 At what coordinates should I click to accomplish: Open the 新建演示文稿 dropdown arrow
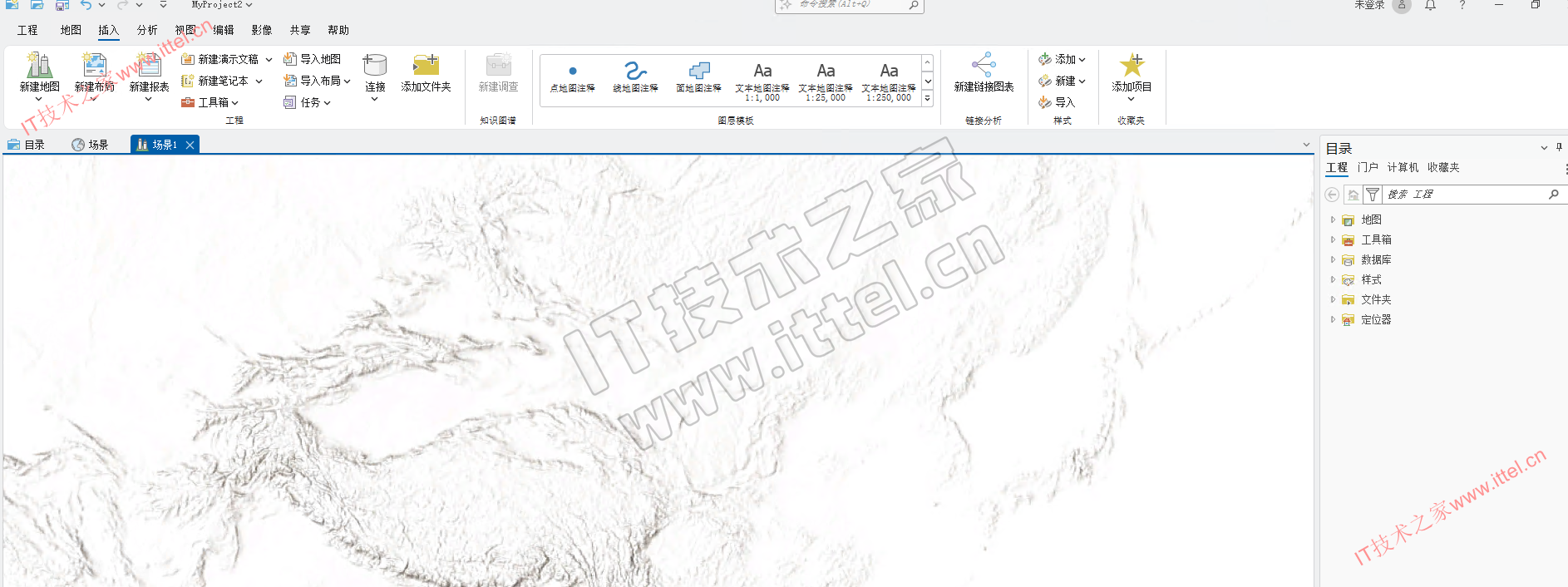click(x=269, y=60)
